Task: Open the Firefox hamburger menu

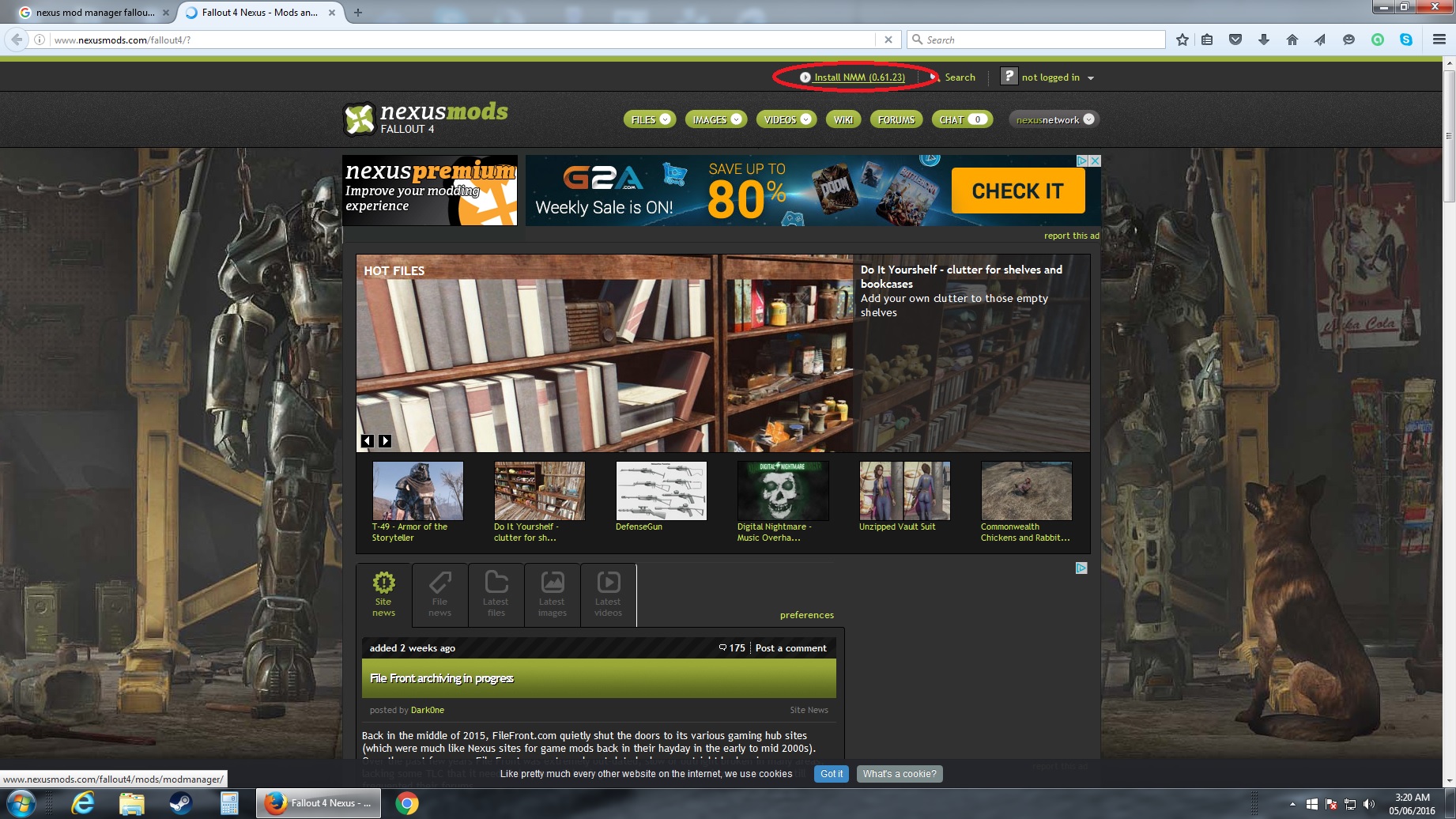Action: coord(1439,40)
